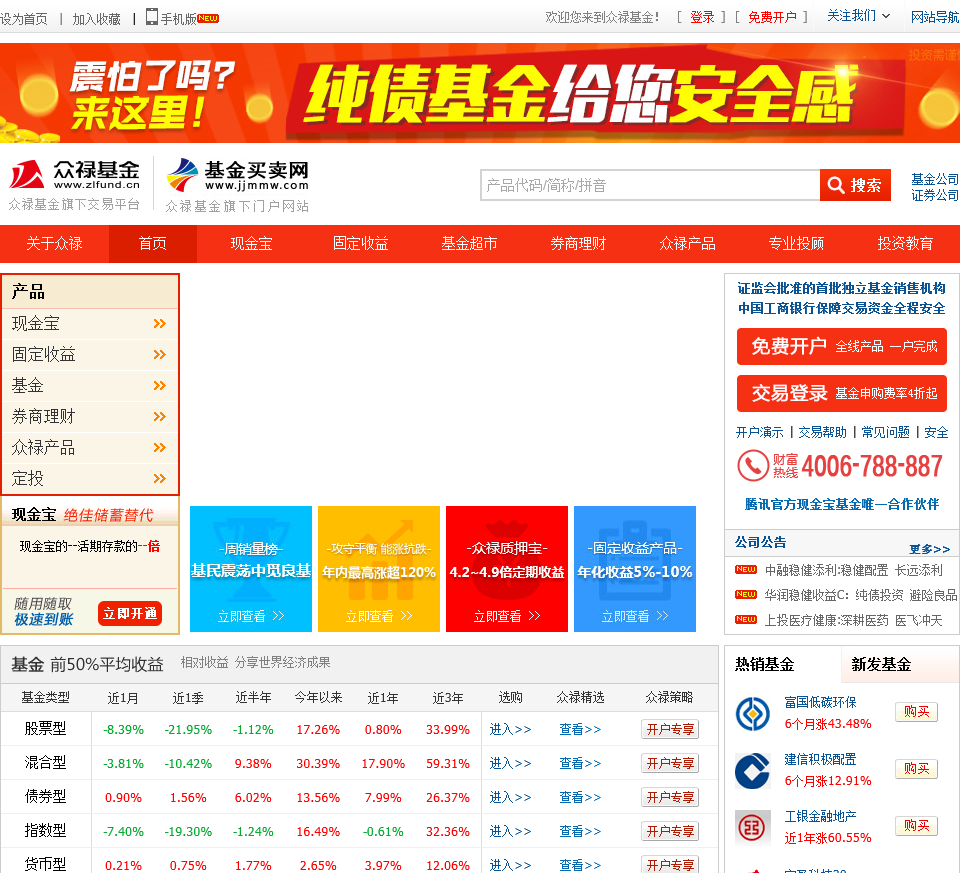Open 专业投顾 navigation item
This screenshot has width=960, height=873.
797,244
